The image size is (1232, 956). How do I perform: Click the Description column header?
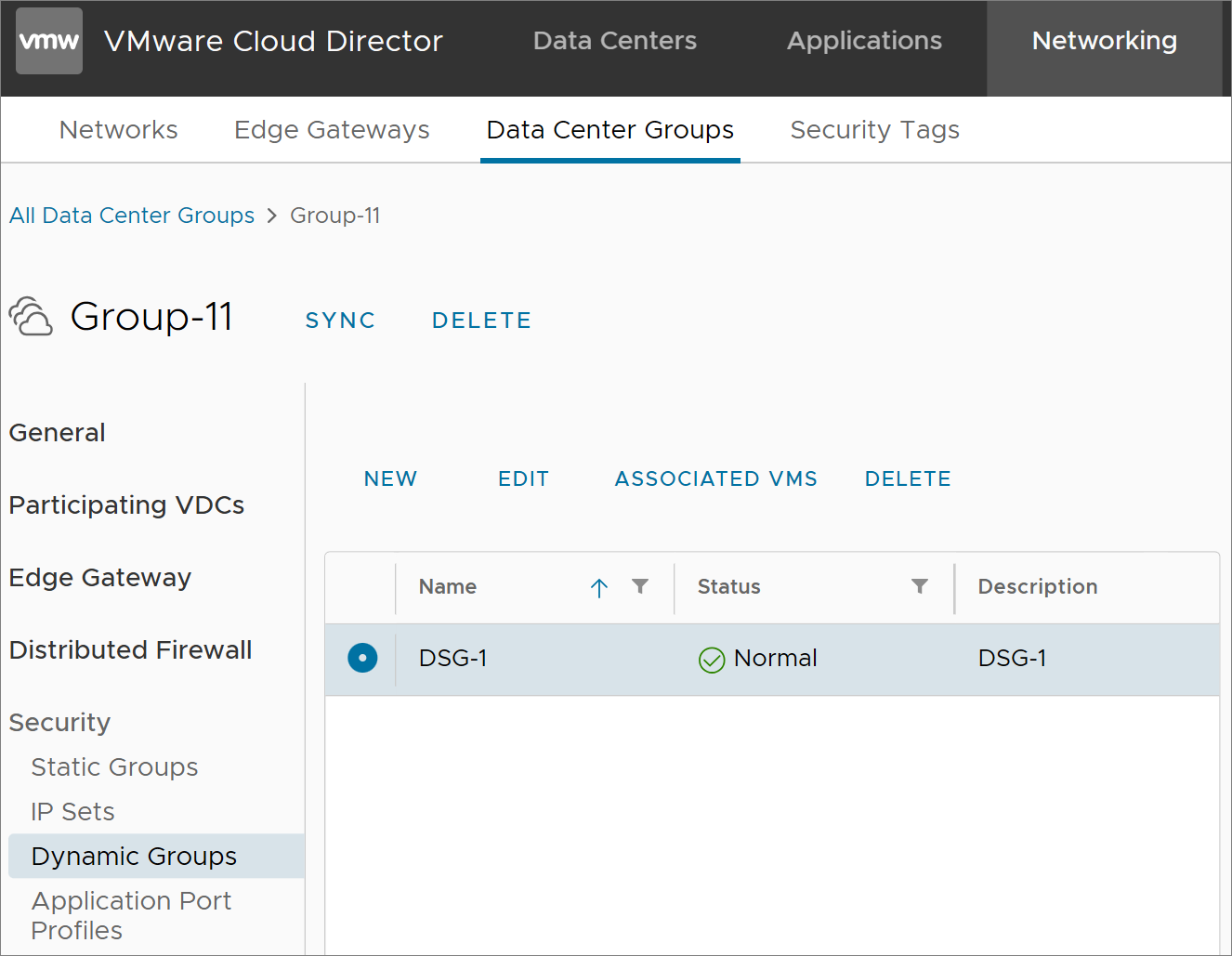coord(1038,587)
